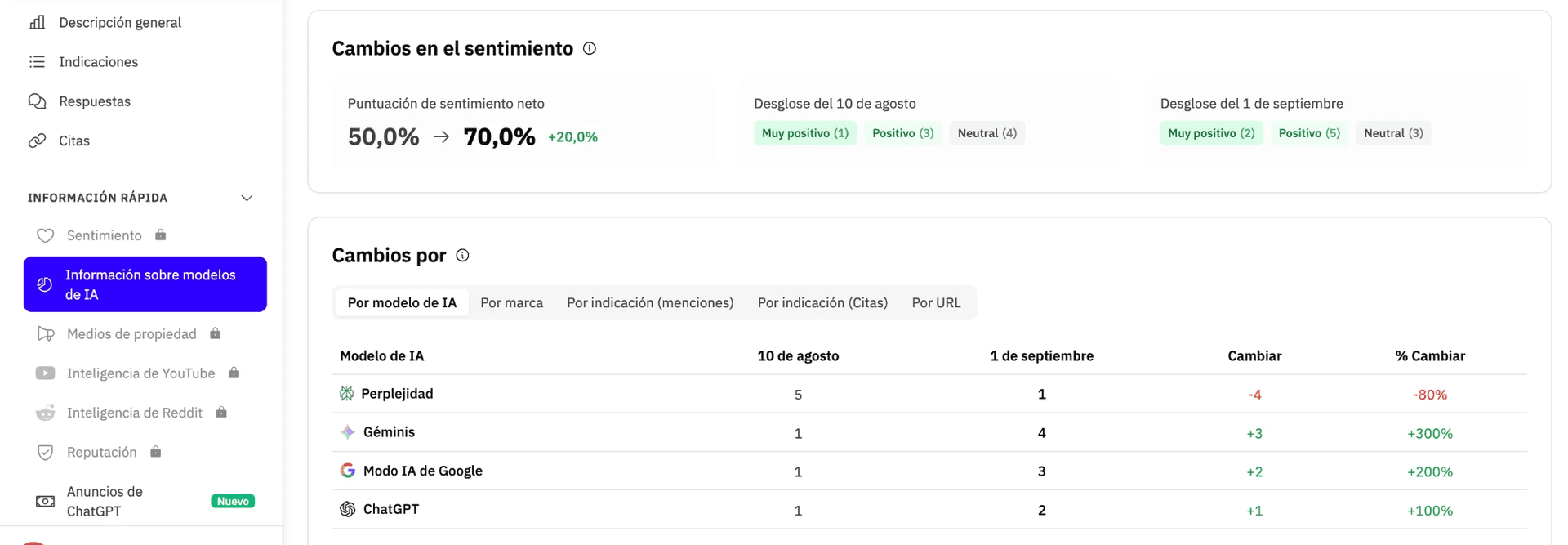
Task: Click the Nuevo badge
Action: [x=233, y=501]
